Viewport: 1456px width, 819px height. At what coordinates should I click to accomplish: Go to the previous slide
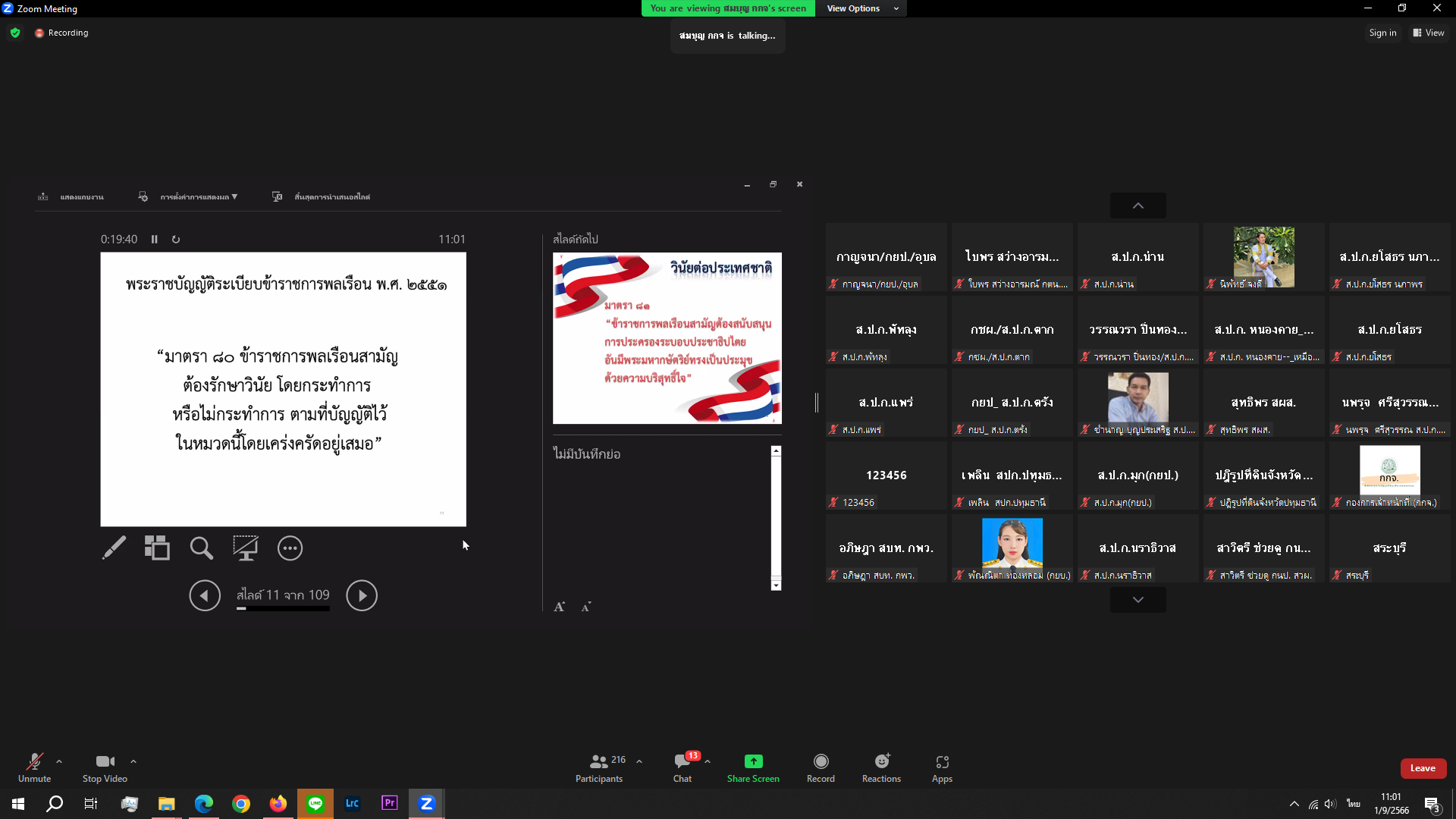pos(205,596)
